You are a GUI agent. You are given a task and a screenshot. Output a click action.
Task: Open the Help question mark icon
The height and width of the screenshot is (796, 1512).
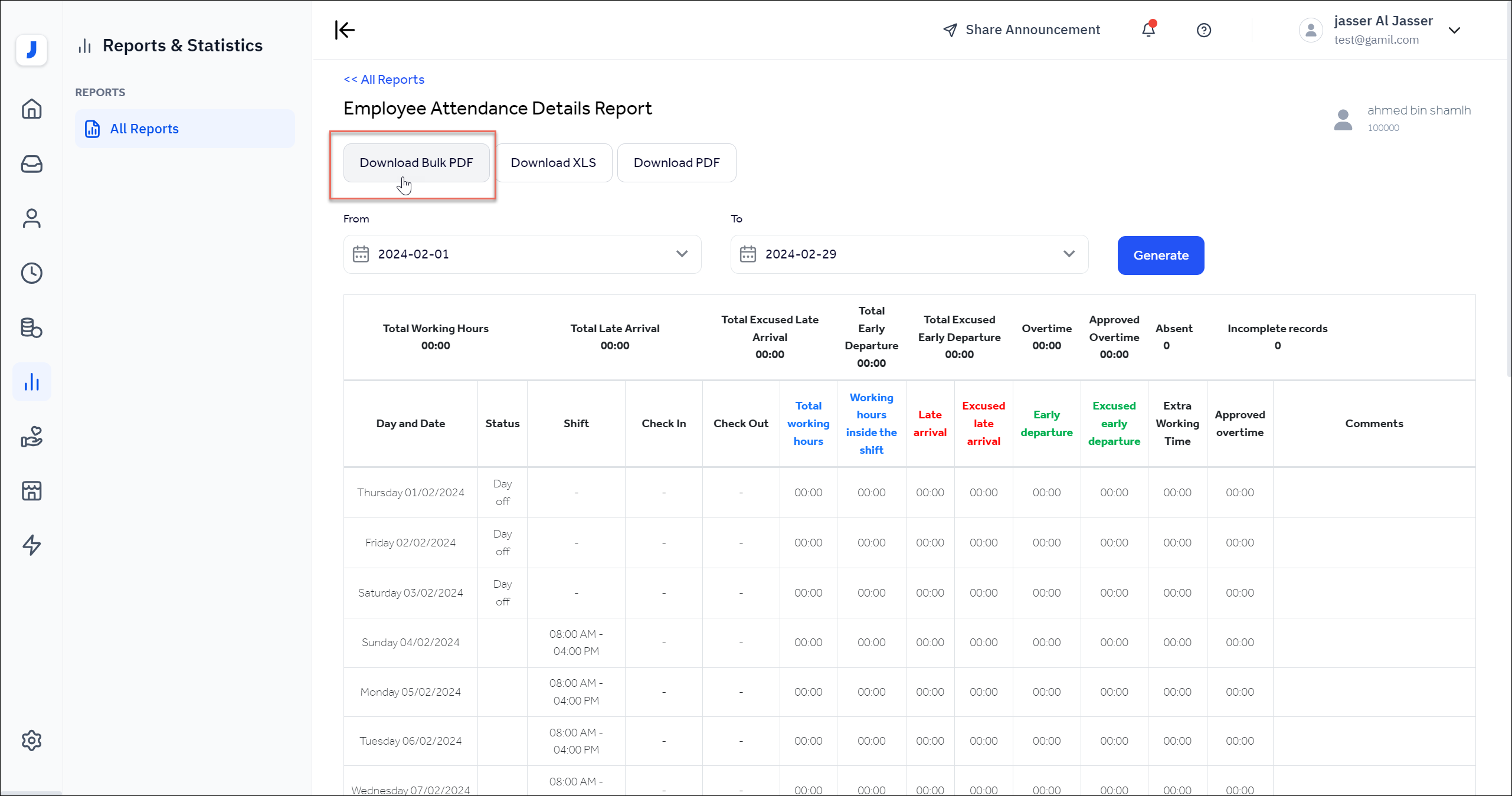(1204, 30)
